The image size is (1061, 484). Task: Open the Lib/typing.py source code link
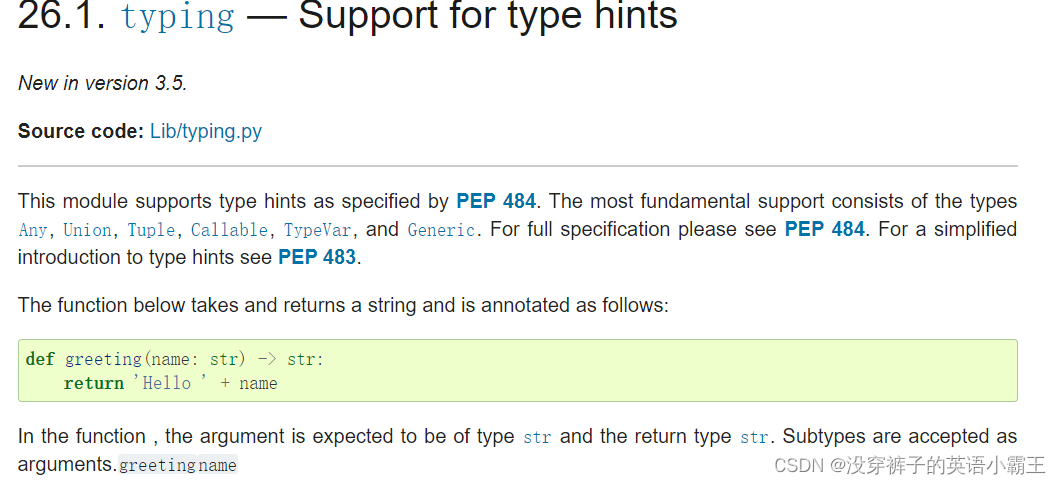(206, 131)
